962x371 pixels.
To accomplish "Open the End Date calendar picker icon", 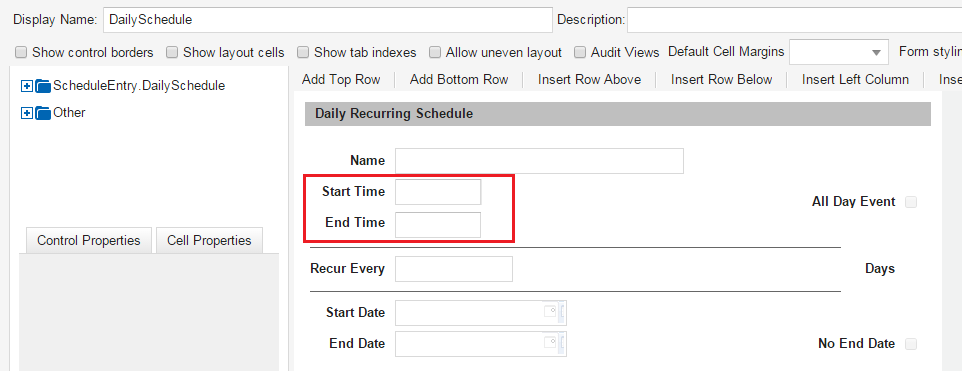I will pyautogui.click(x=550, y=343).
